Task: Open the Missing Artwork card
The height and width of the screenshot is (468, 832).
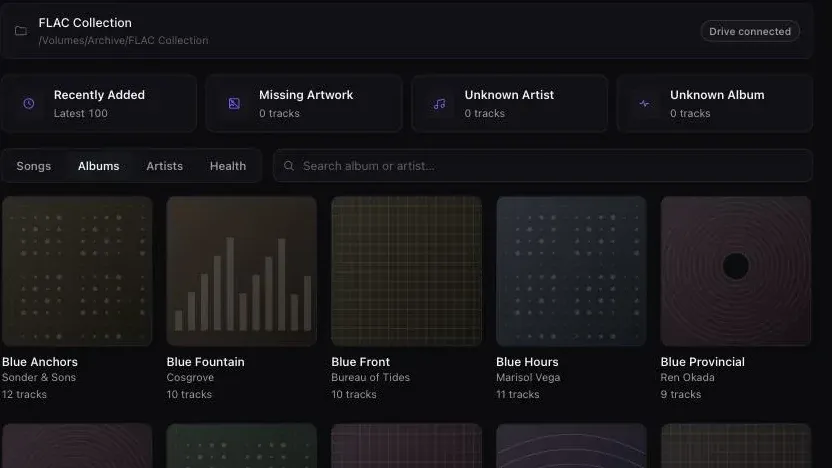Action: pyautogui.click(x=304, y=103)
